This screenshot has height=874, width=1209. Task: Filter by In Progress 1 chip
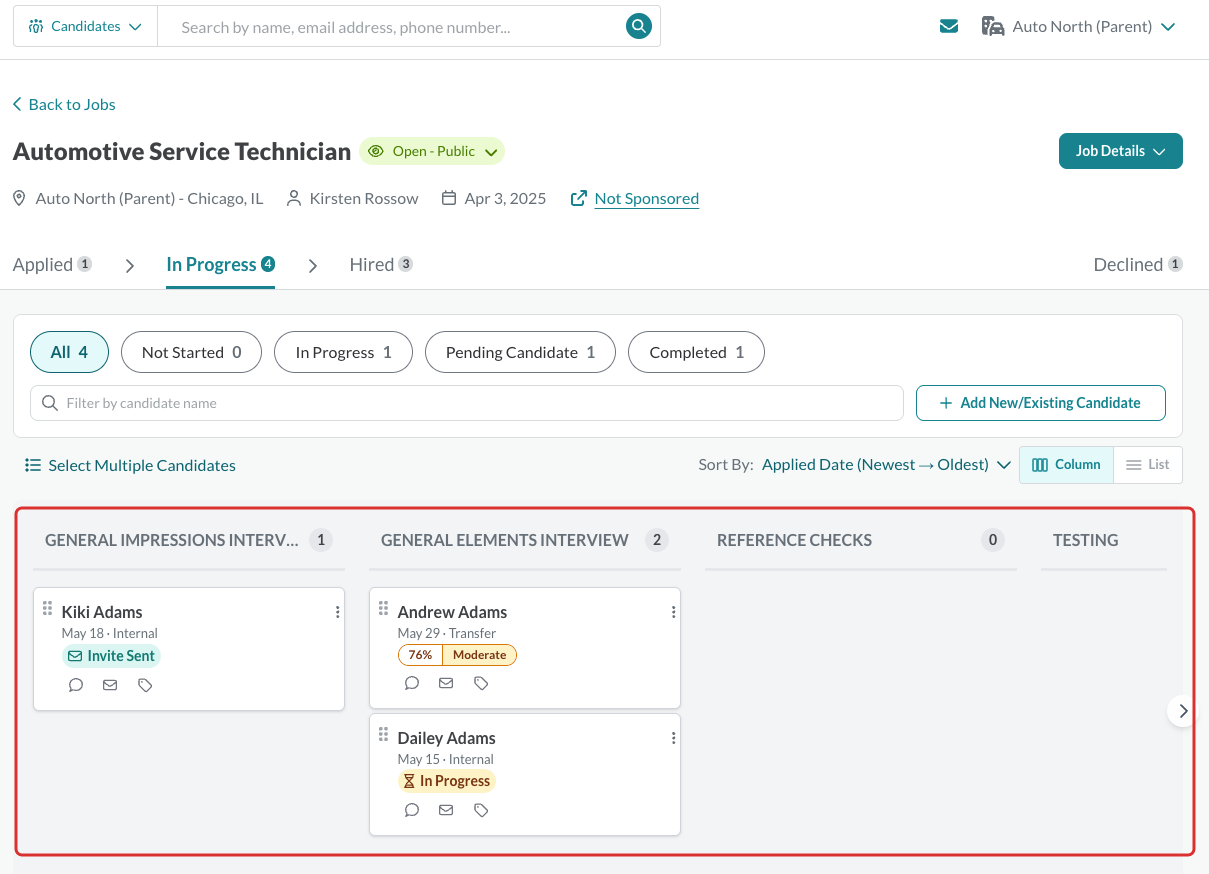tap(343, 352)
